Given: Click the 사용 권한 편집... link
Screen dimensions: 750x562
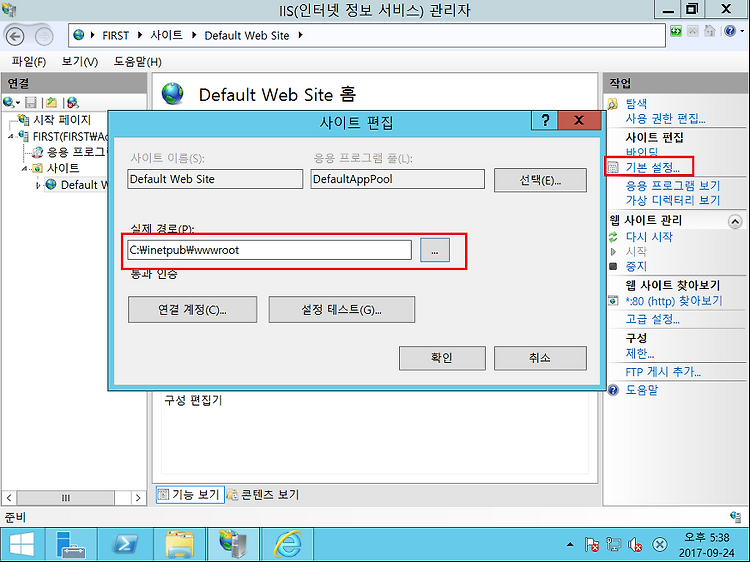Looking at the screenshot, I should (x=665, y=118).
